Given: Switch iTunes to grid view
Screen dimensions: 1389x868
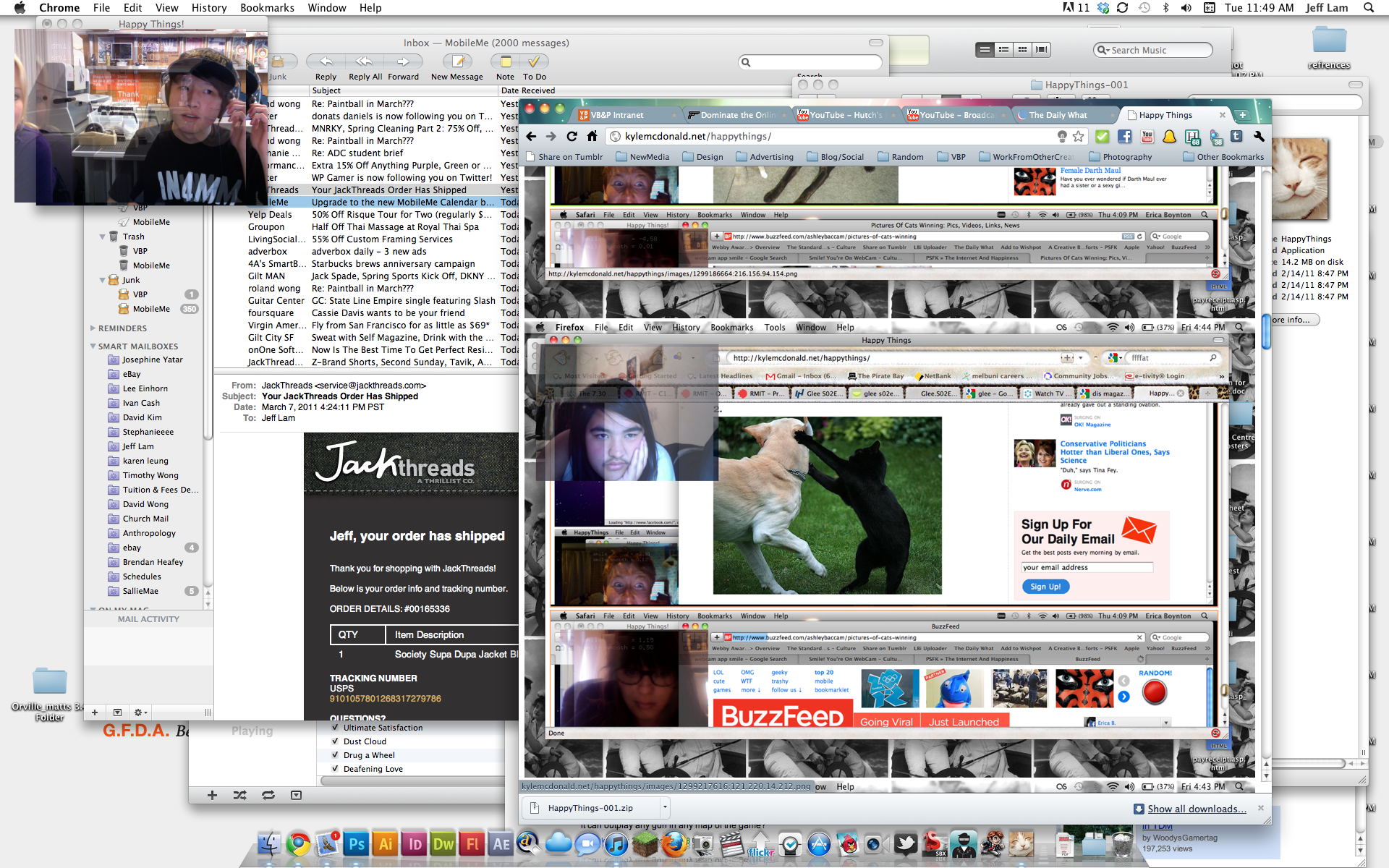Looking at the screenshot, I should click(x=1022, y=49).
